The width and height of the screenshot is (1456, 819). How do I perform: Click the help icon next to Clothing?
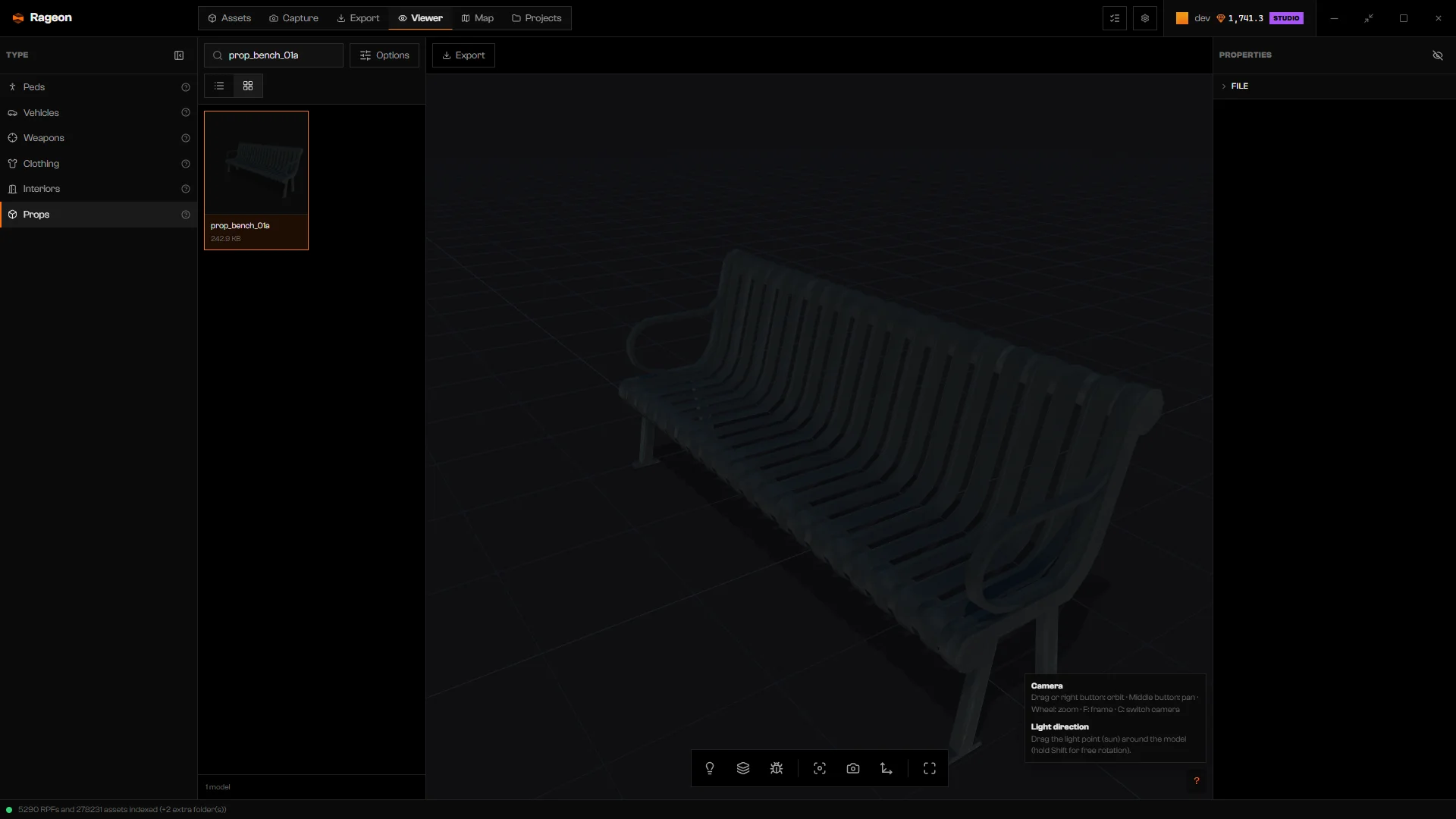point(186,164)
